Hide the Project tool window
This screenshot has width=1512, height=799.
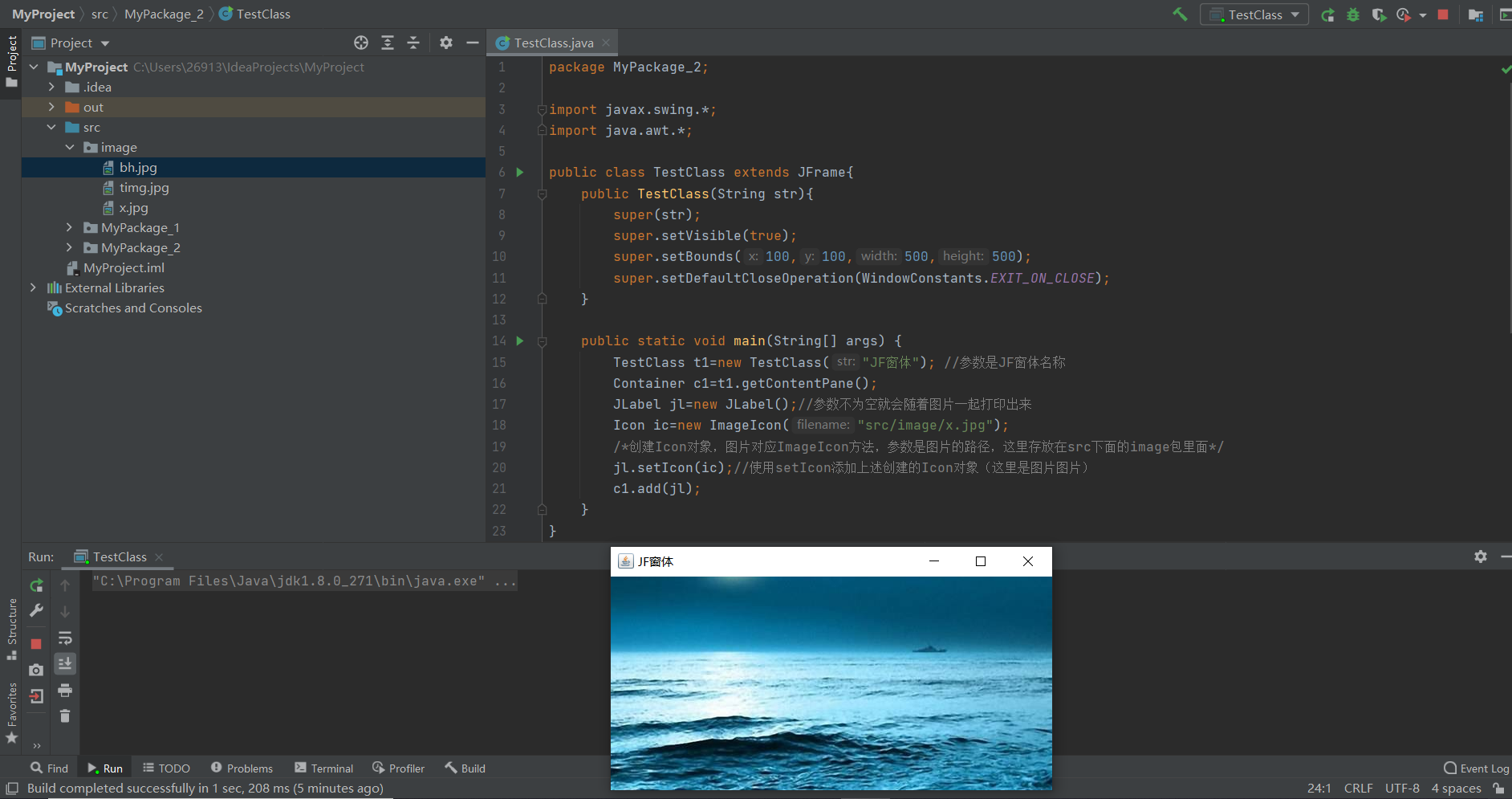tap(473, 43)
